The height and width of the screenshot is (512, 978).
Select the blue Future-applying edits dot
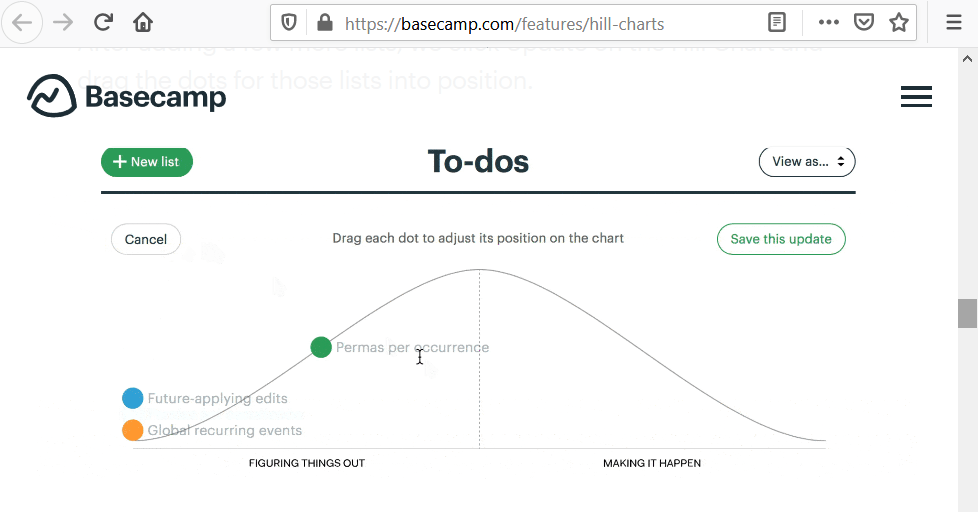pos(133,398)
